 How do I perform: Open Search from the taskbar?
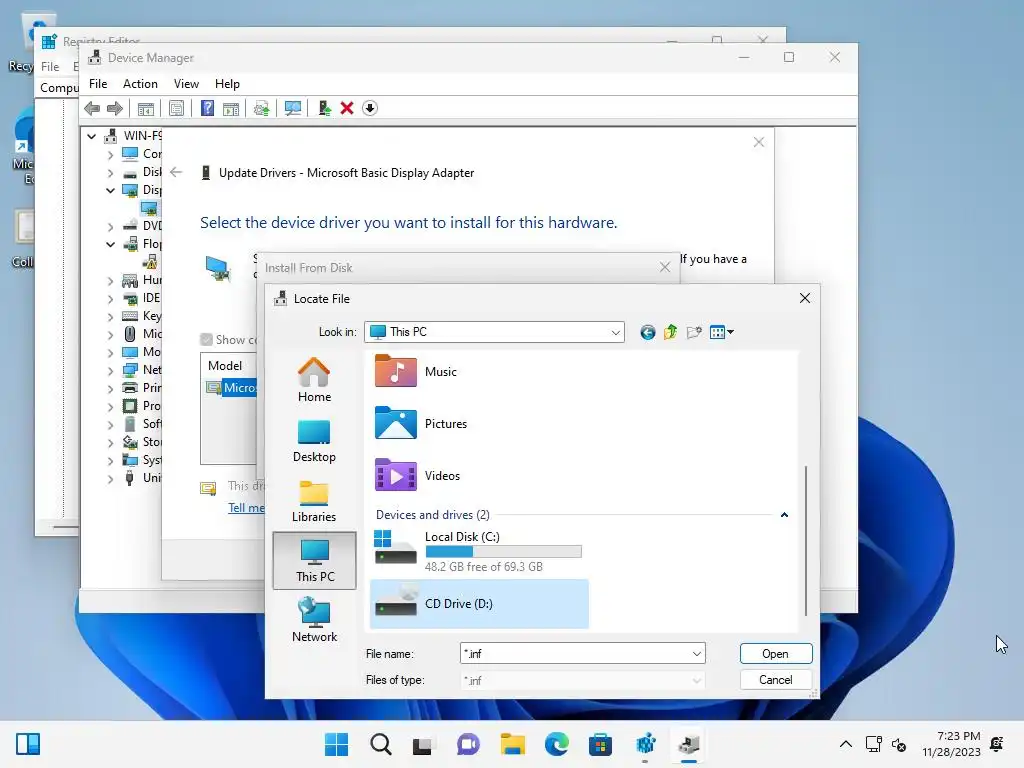(381, 744)
